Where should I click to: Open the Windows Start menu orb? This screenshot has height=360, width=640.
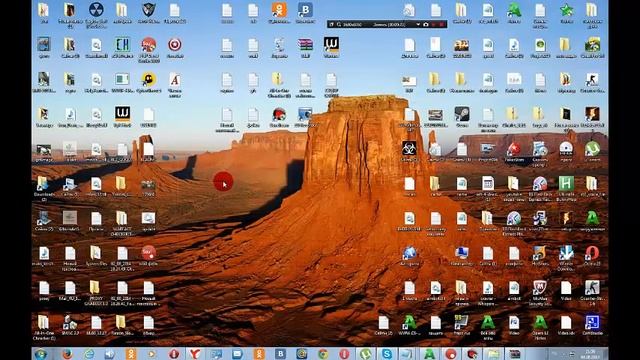point(41,354)
